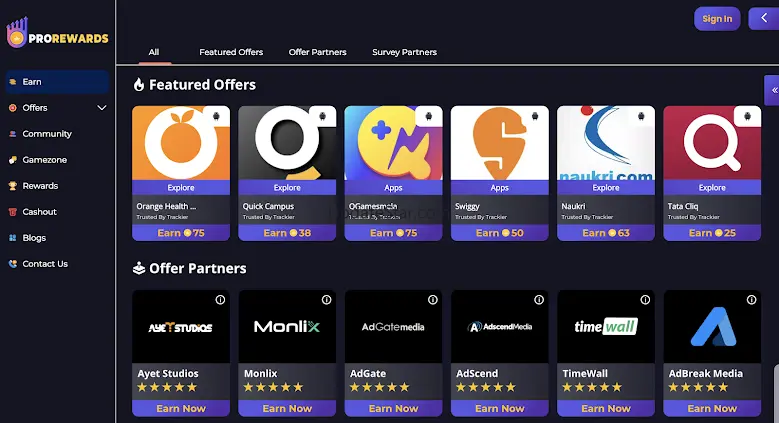Image resolution: width=779 pixels, height=423 pixels.
Task: Open the Offer Partners tab
Action: [317, 52]
